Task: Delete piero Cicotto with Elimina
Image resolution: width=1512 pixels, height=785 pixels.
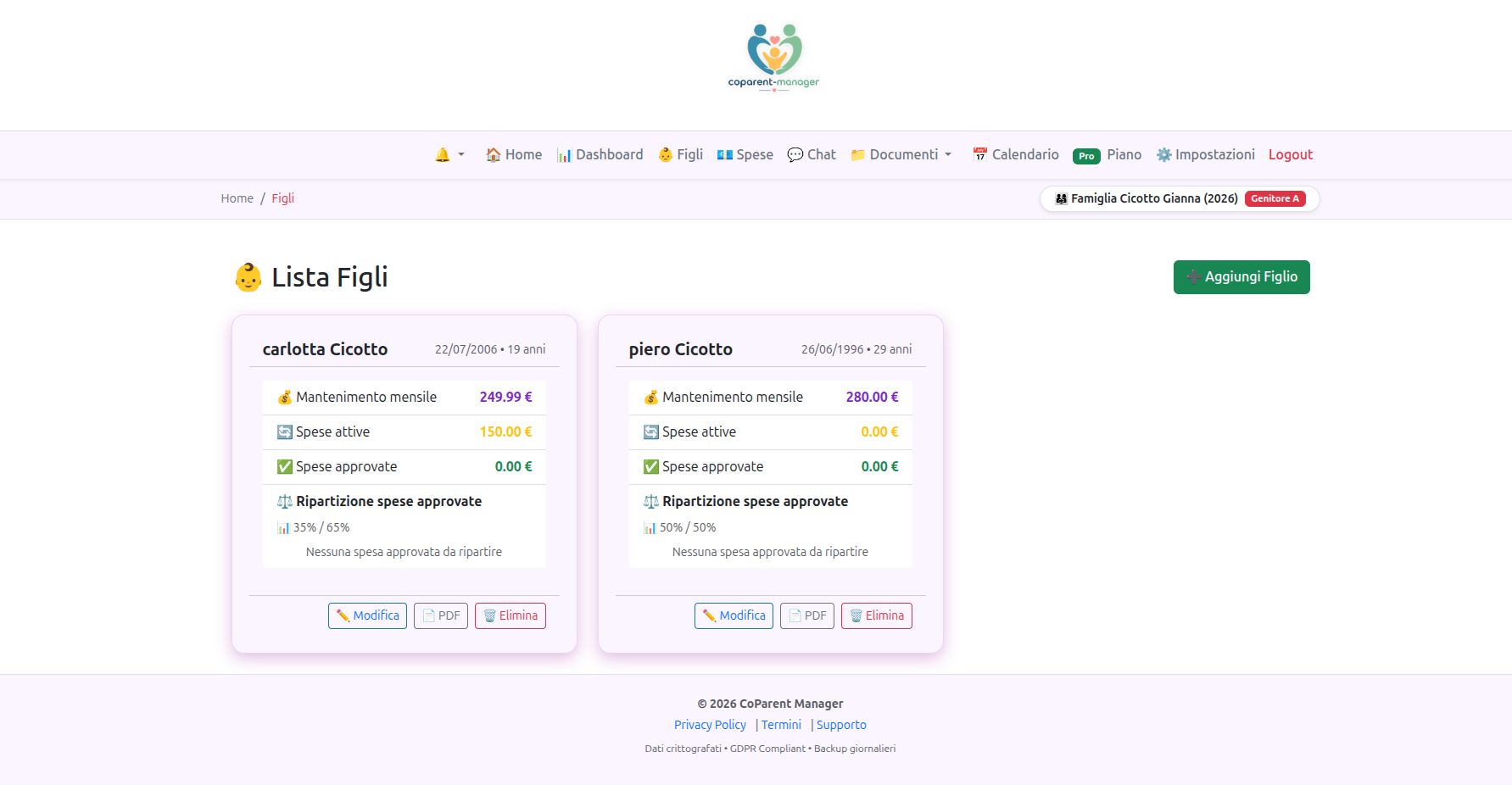Action: [877, 615]
